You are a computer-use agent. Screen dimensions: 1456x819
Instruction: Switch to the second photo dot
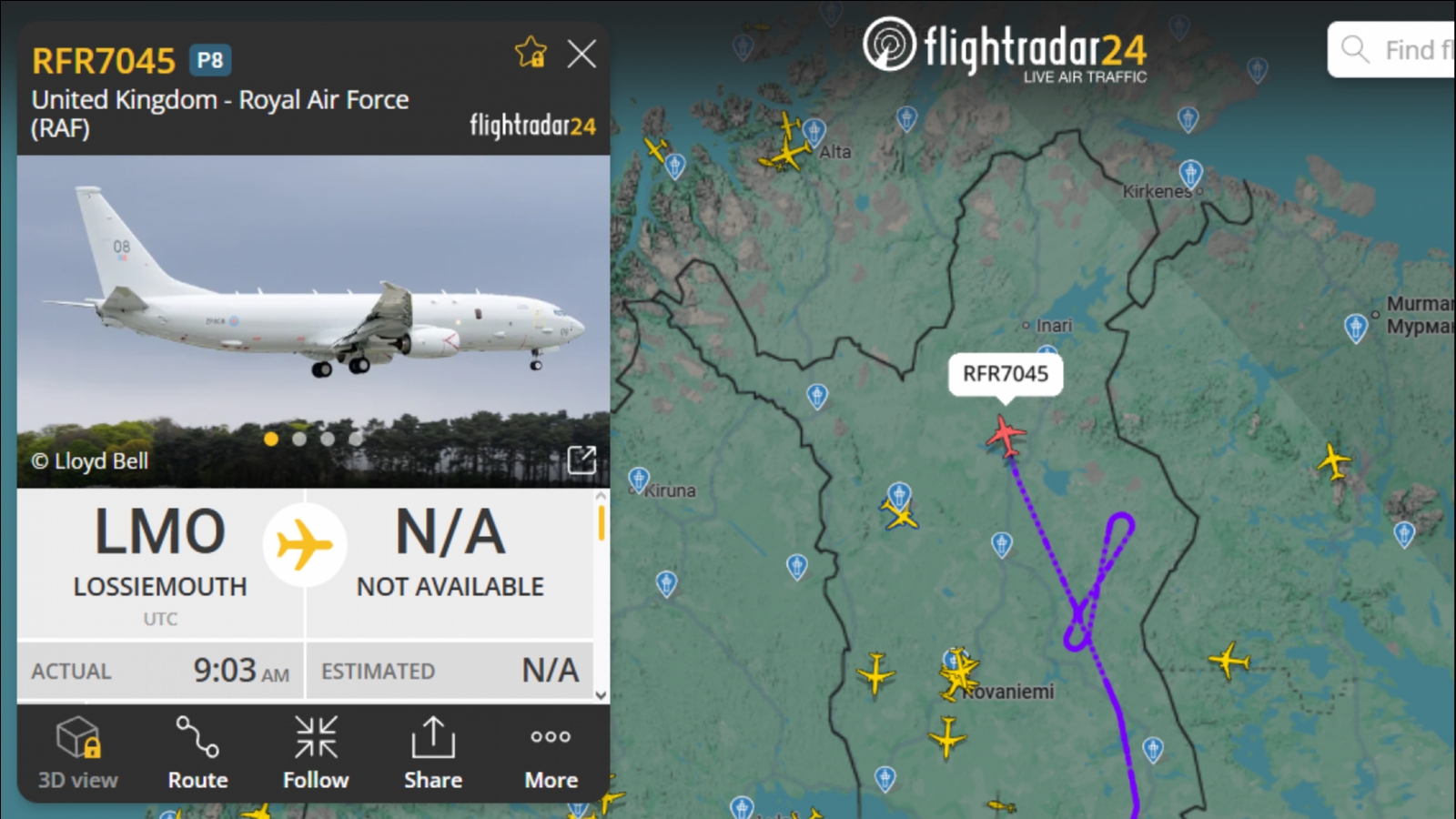[299, 439]
